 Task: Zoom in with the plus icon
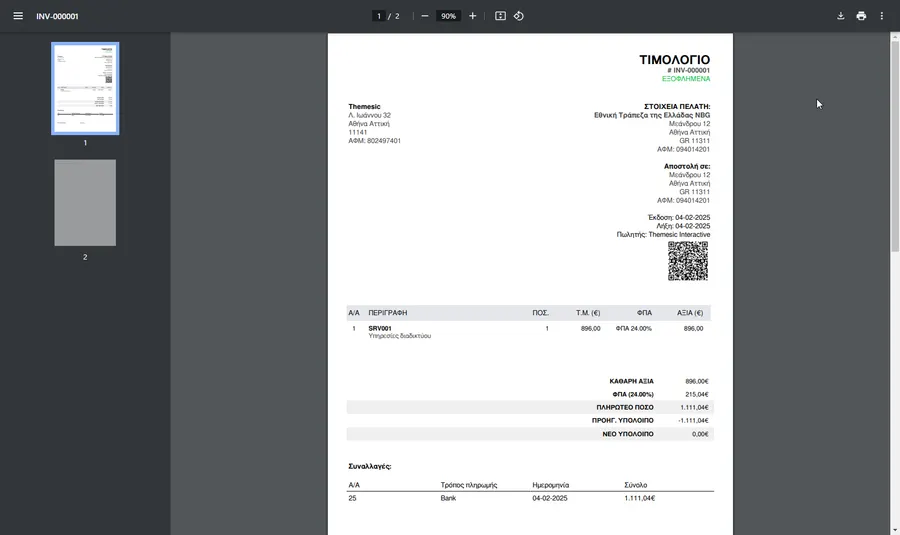click(x=472, y=16)
